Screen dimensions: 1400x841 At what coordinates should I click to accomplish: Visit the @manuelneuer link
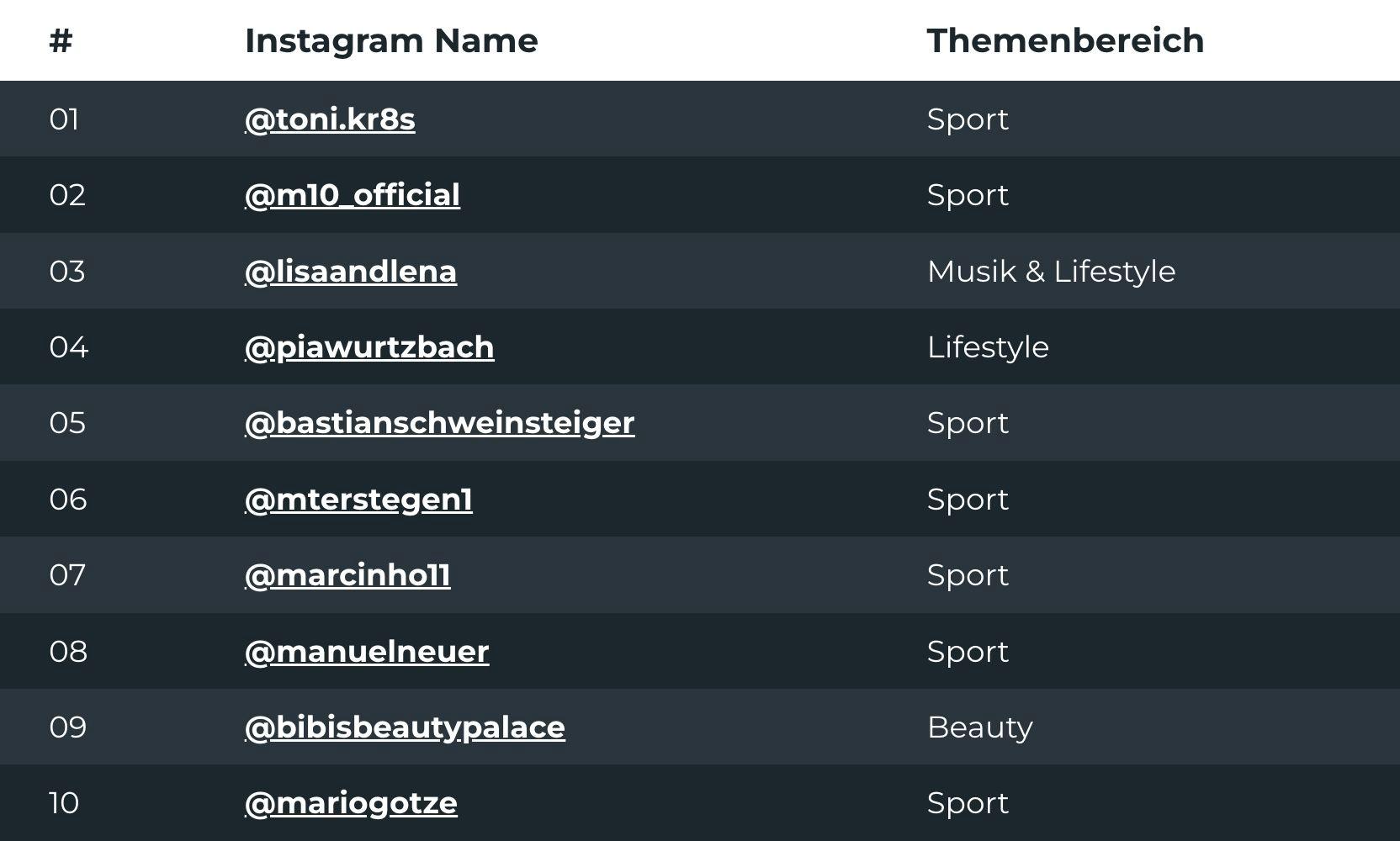pyautogui.click(x=367, y=652)
